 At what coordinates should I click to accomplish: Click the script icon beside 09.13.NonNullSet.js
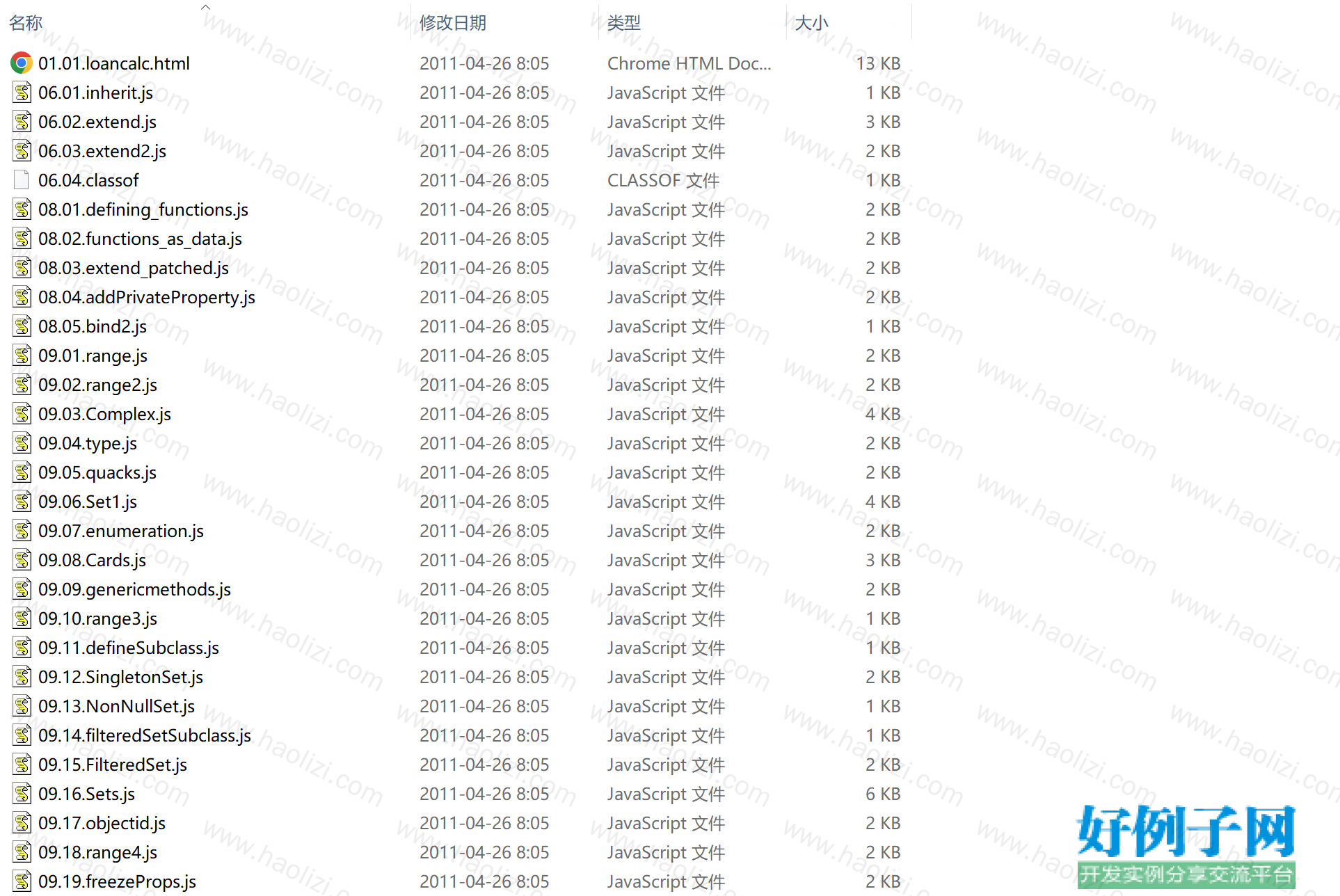(x=22, y=706)
